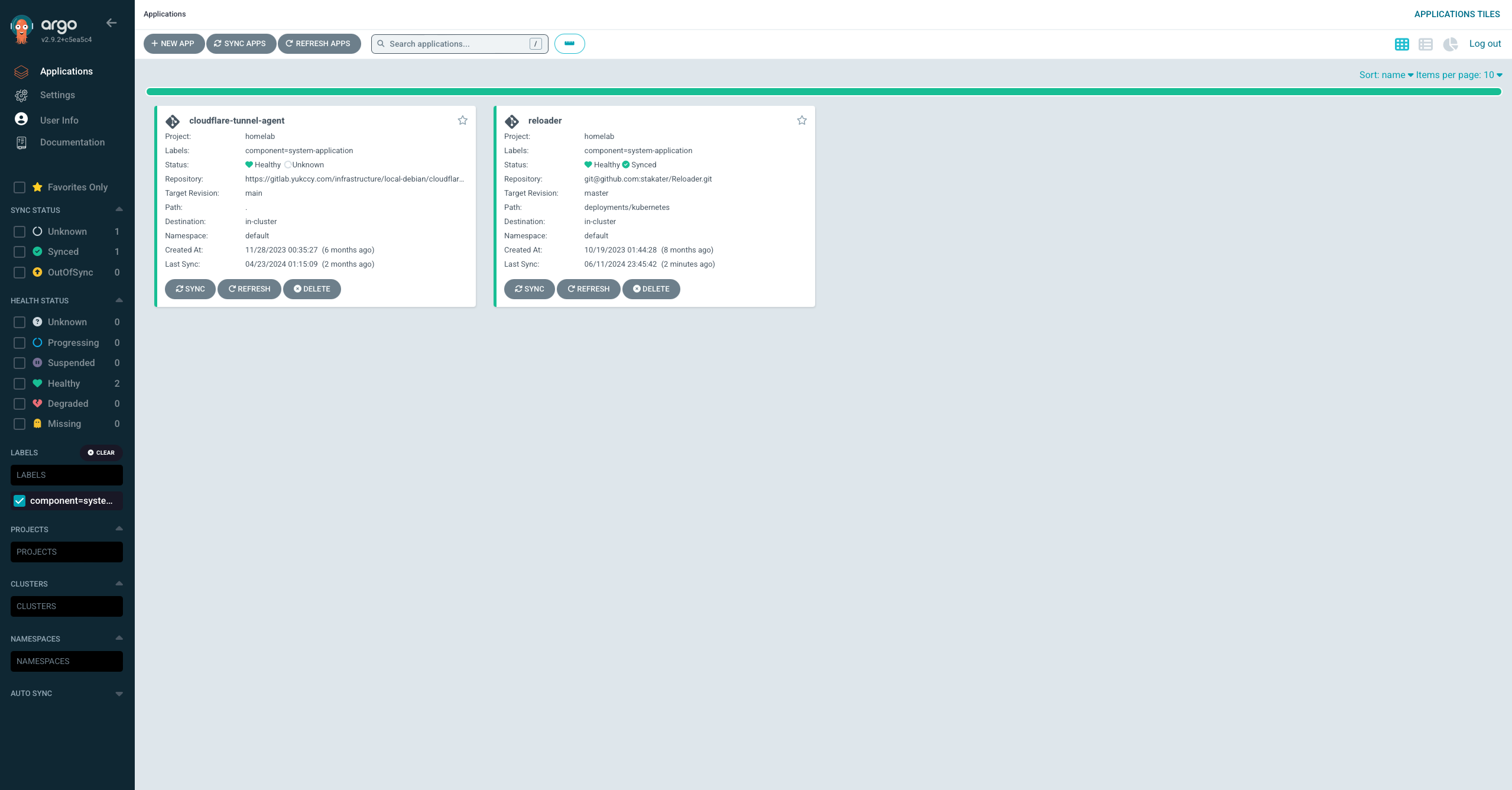Refresh the reloader application

[588, 289]
